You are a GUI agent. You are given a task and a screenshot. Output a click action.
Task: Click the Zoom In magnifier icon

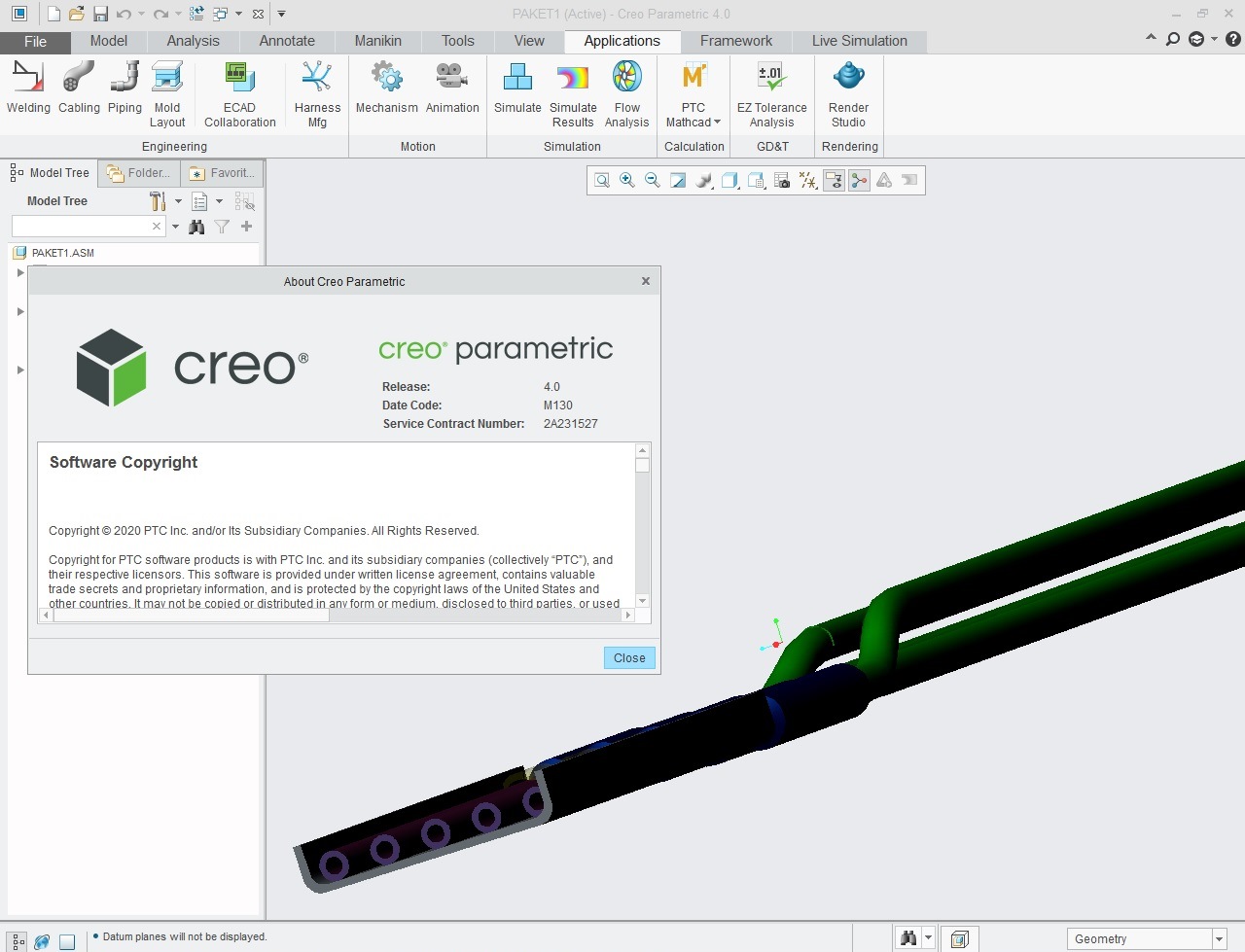627,180
